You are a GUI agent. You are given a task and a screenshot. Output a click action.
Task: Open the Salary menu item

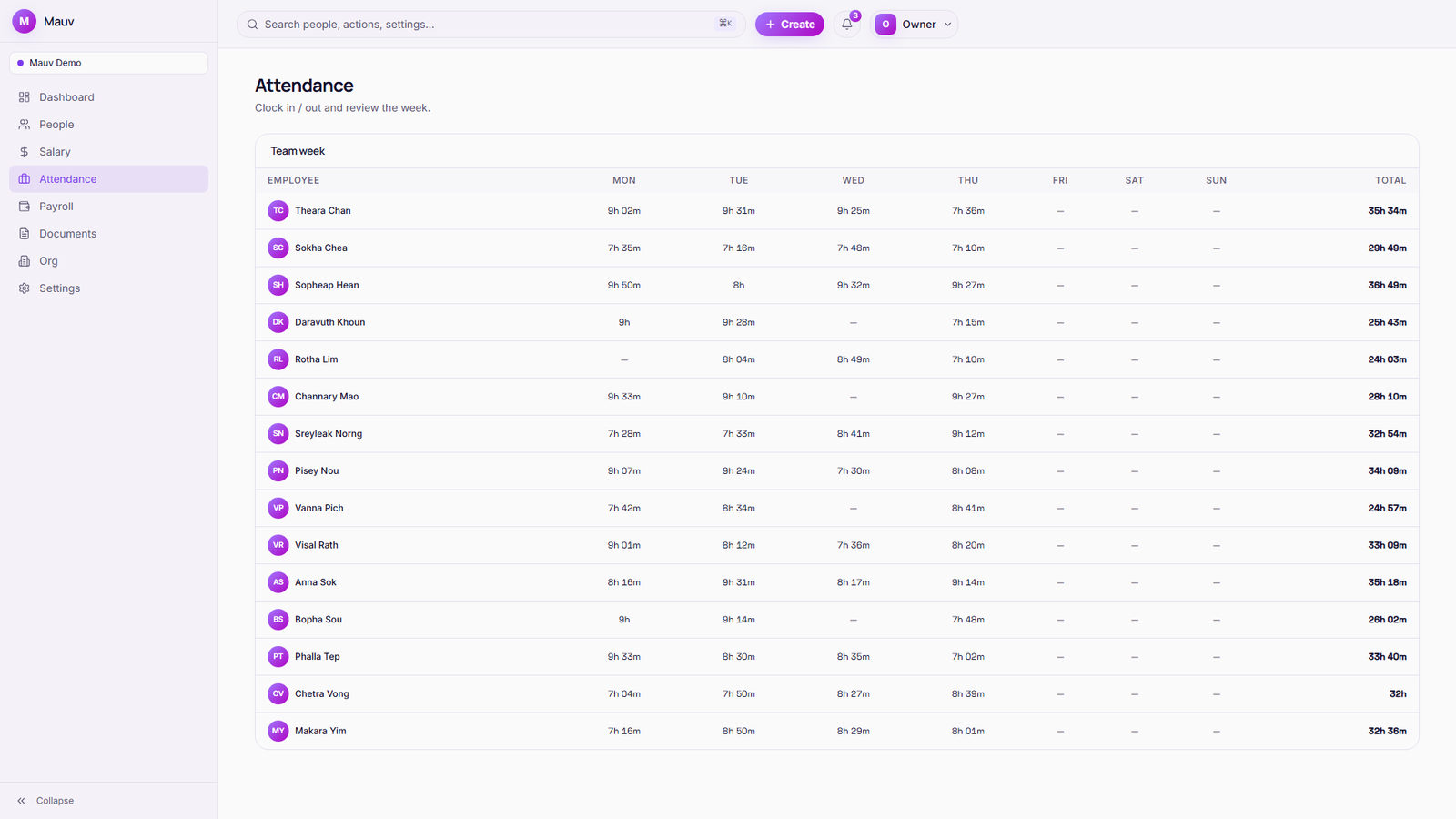pos(109,152)
